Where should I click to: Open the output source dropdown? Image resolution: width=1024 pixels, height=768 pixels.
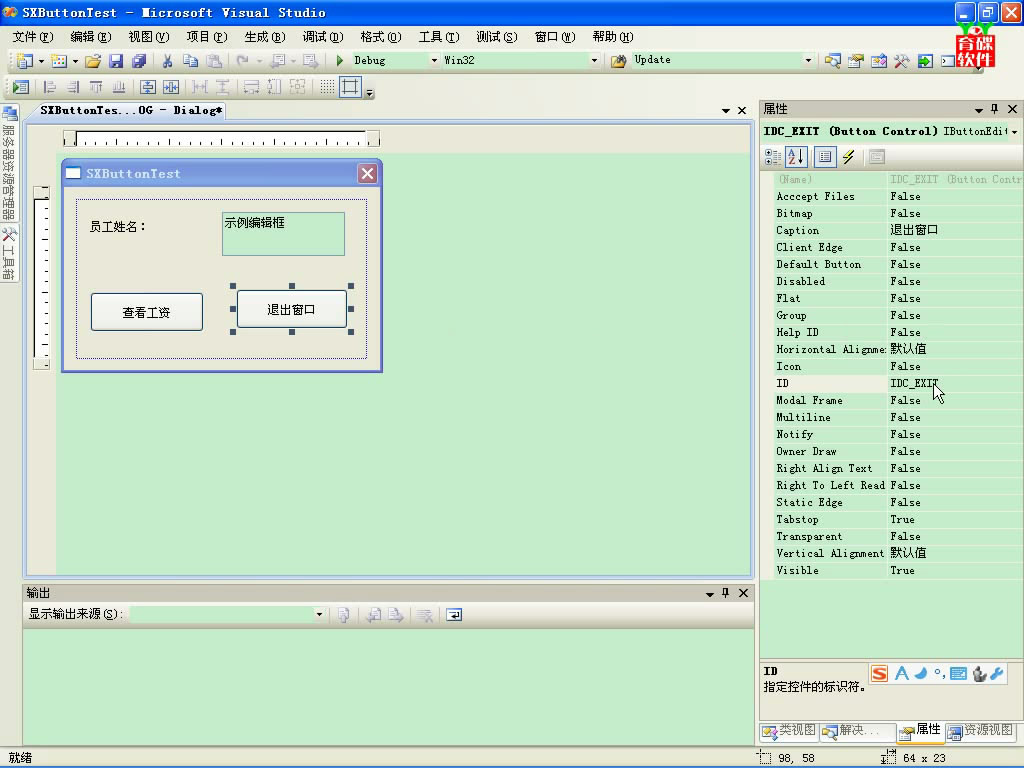pyautogui.click(x=319, y=615)
